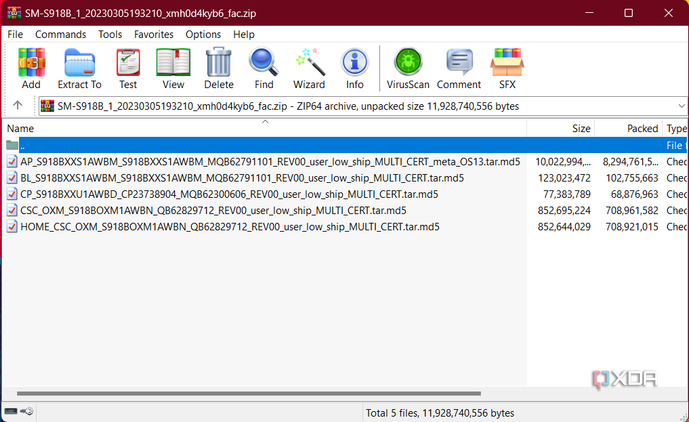Start VirusScan on the archive
The image size is (689, 422).
click(x=408, y=69)
